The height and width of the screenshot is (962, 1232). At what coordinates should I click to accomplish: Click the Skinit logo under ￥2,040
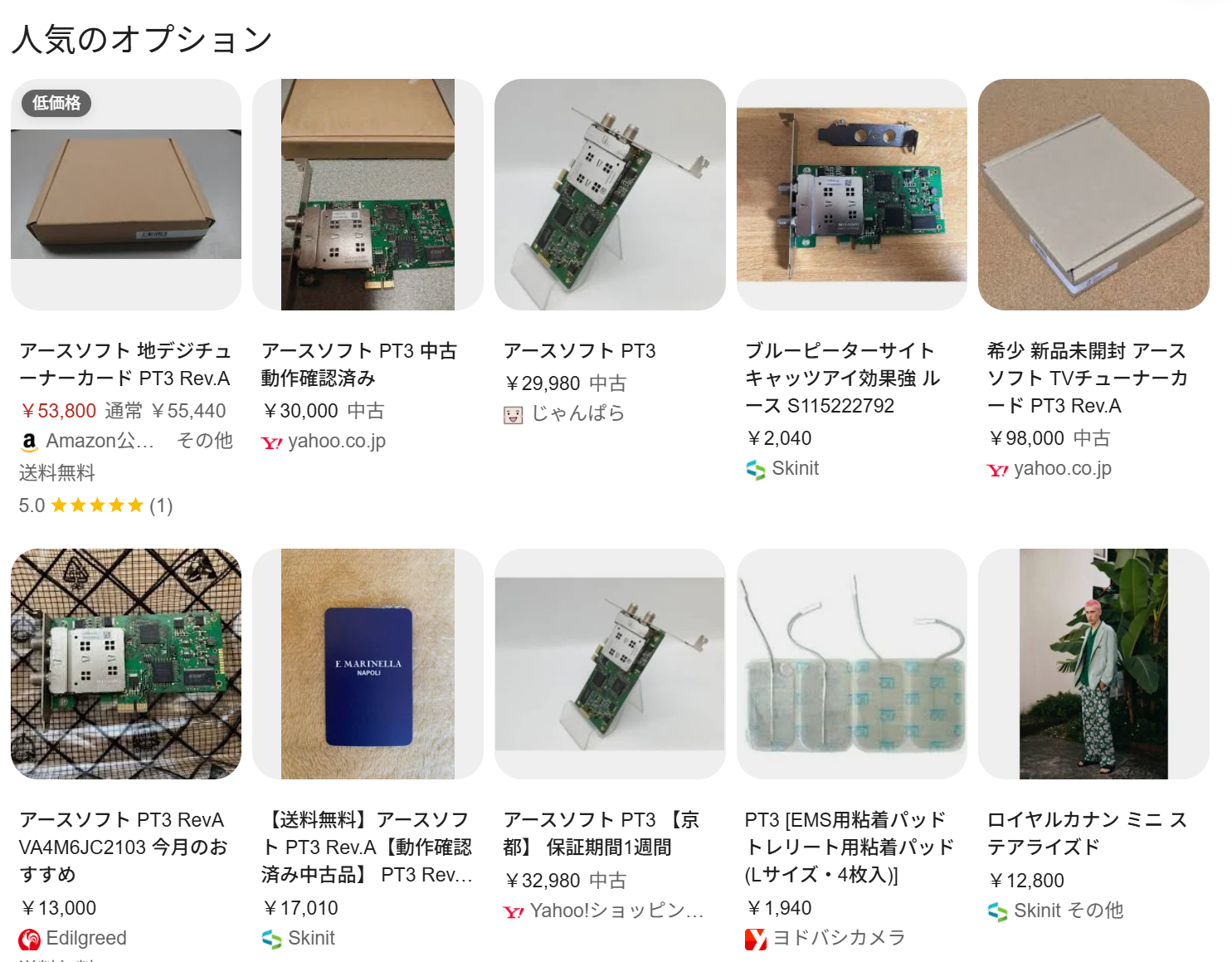[x=755, y=470]
